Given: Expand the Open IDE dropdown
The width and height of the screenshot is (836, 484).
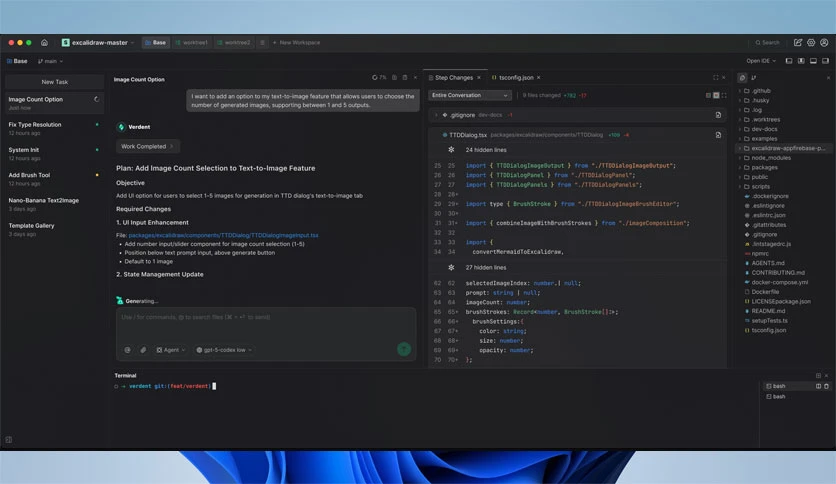Looking at the screenshot, I should 761,61.
